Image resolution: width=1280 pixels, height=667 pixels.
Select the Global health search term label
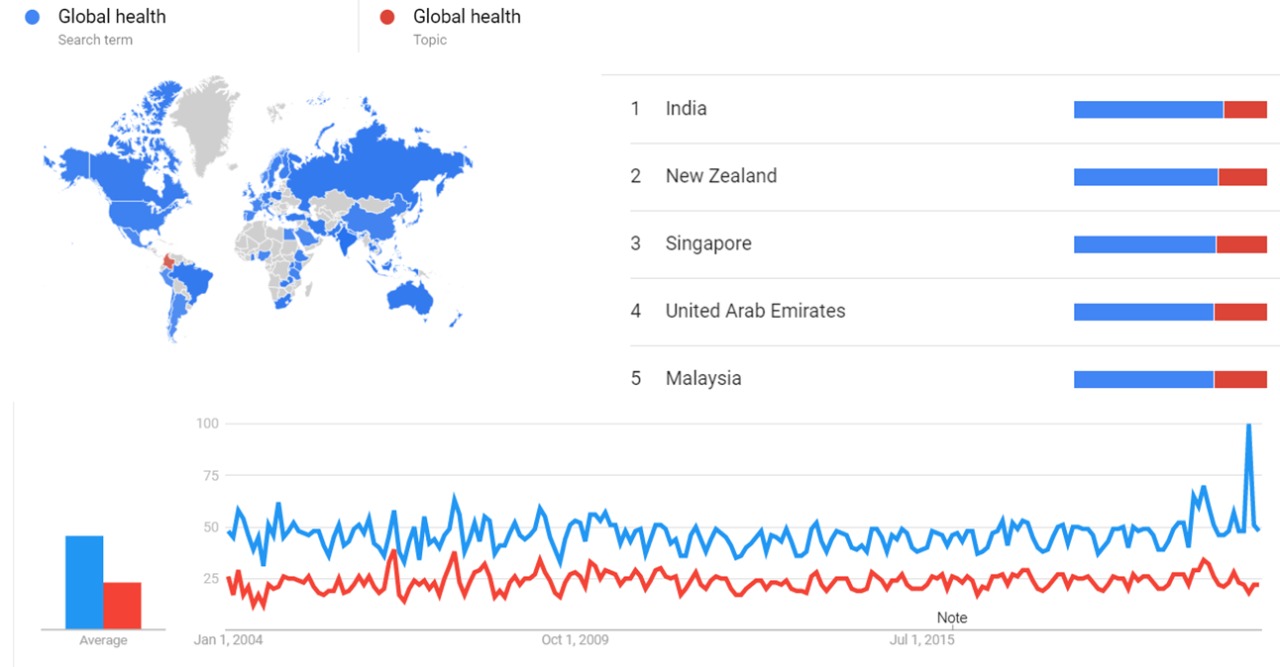click(112, 17)
